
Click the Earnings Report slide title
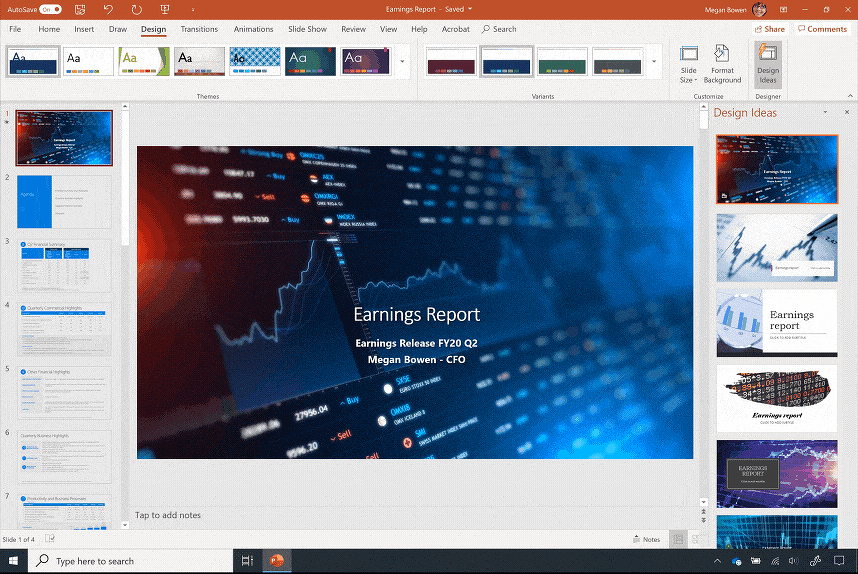click(416, 315)
